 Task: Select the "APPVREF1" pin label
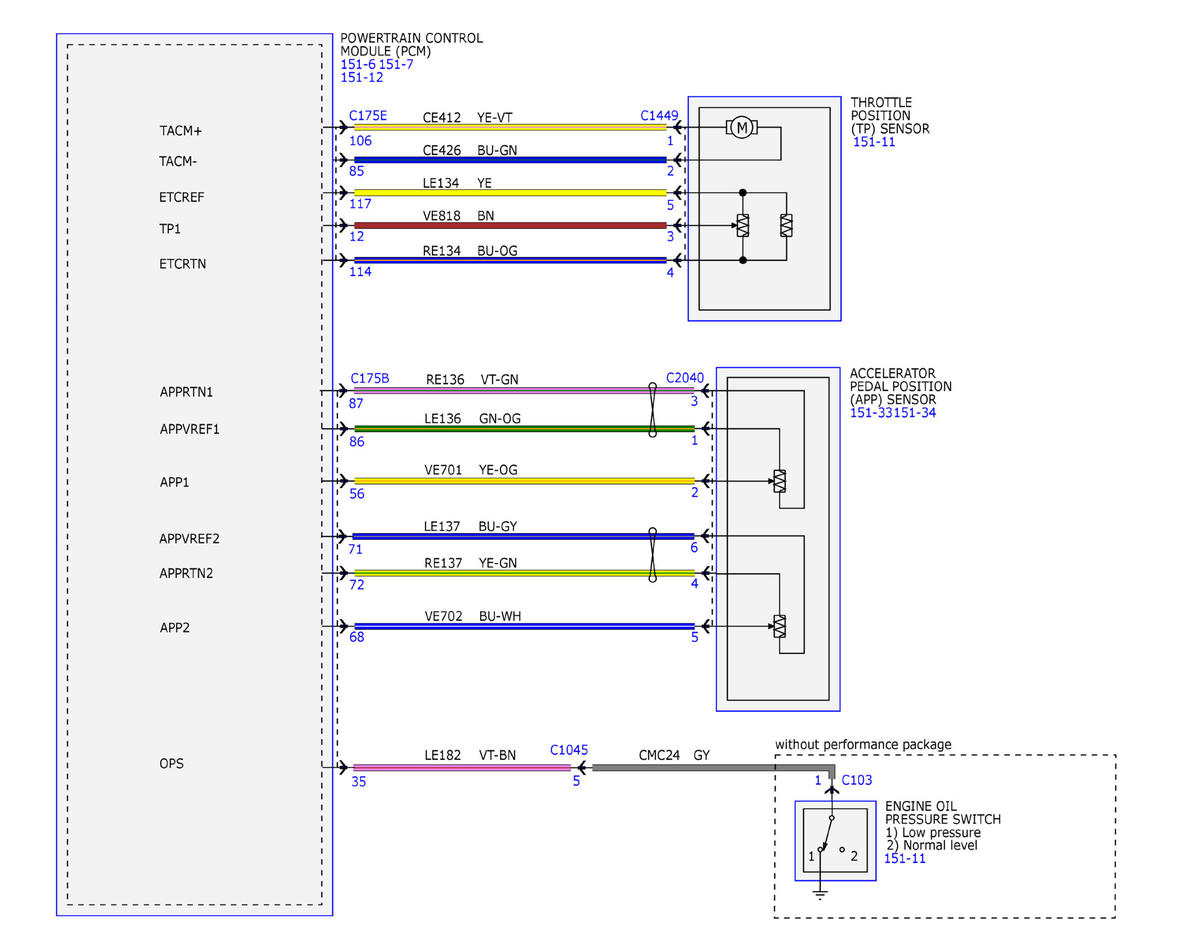189,429
